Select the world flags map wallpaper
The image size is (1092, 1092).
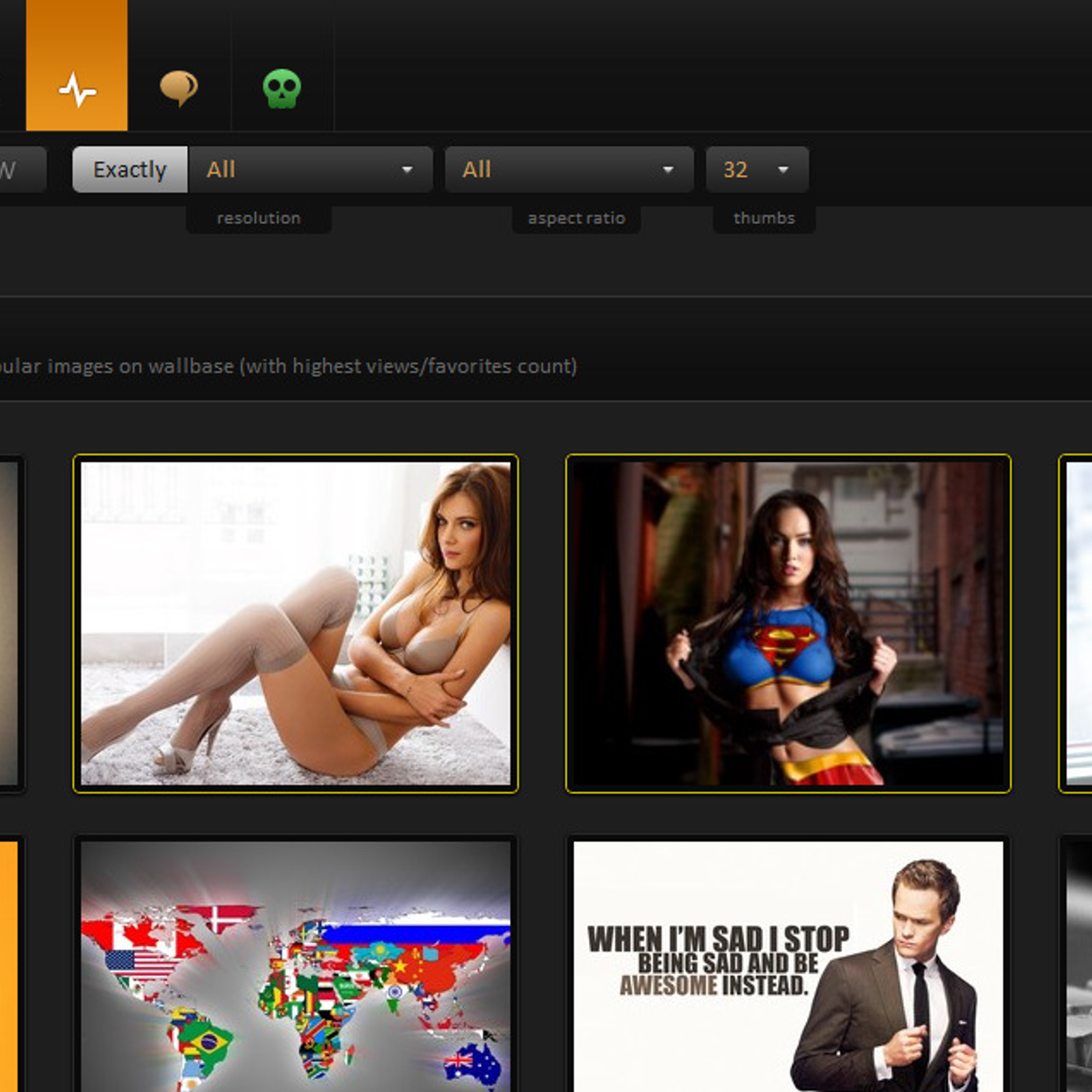tap(296, 966)
